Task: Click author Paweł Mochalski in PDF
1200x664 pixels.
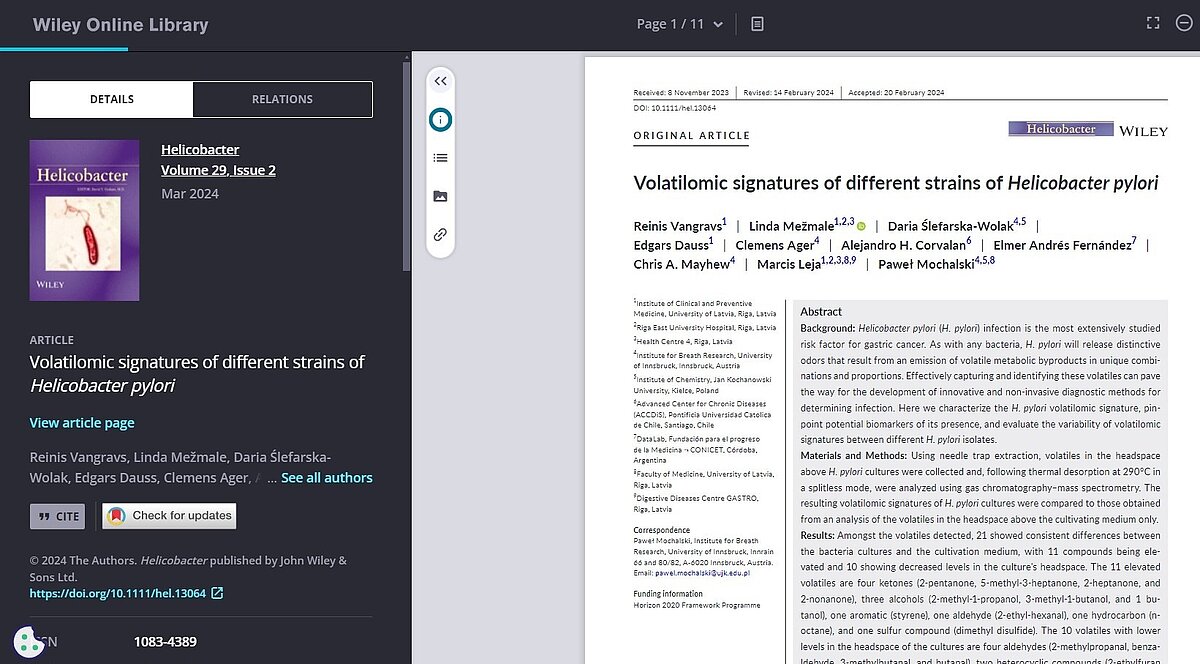Action: click(925, 265)
